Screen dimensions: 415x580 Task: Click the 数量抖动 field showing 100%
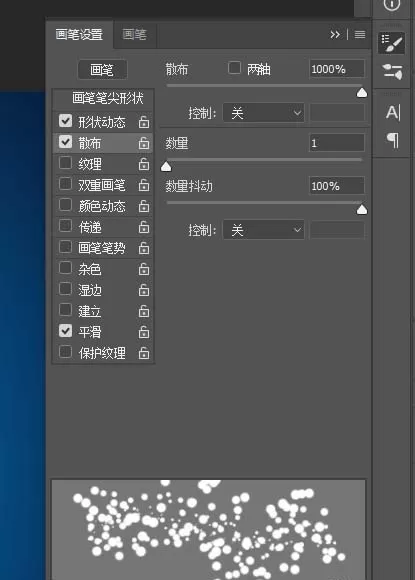tap(337, 186)
